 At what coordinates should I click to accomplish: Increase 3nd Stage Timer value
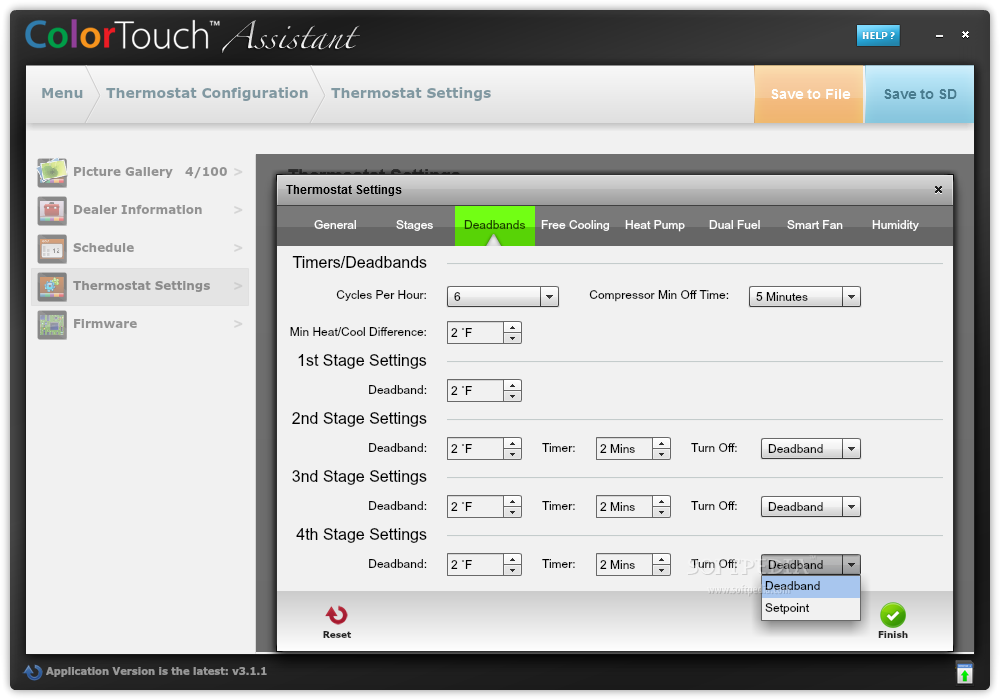[661, 502]
